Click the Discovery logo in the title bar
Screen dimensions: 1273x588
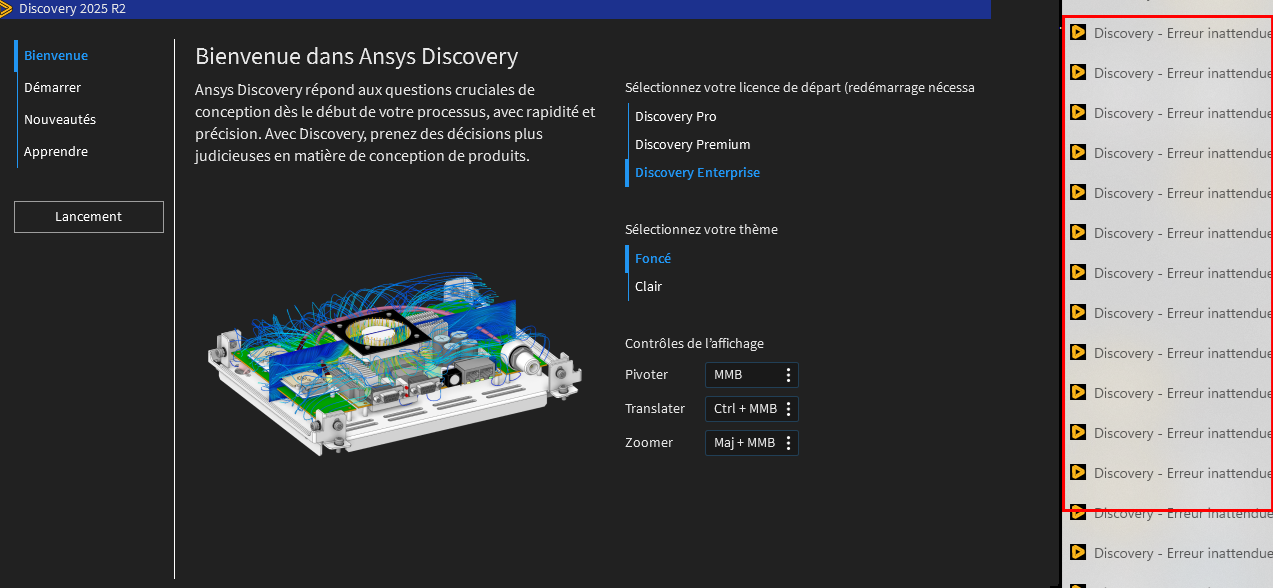[x=7, y=9]
